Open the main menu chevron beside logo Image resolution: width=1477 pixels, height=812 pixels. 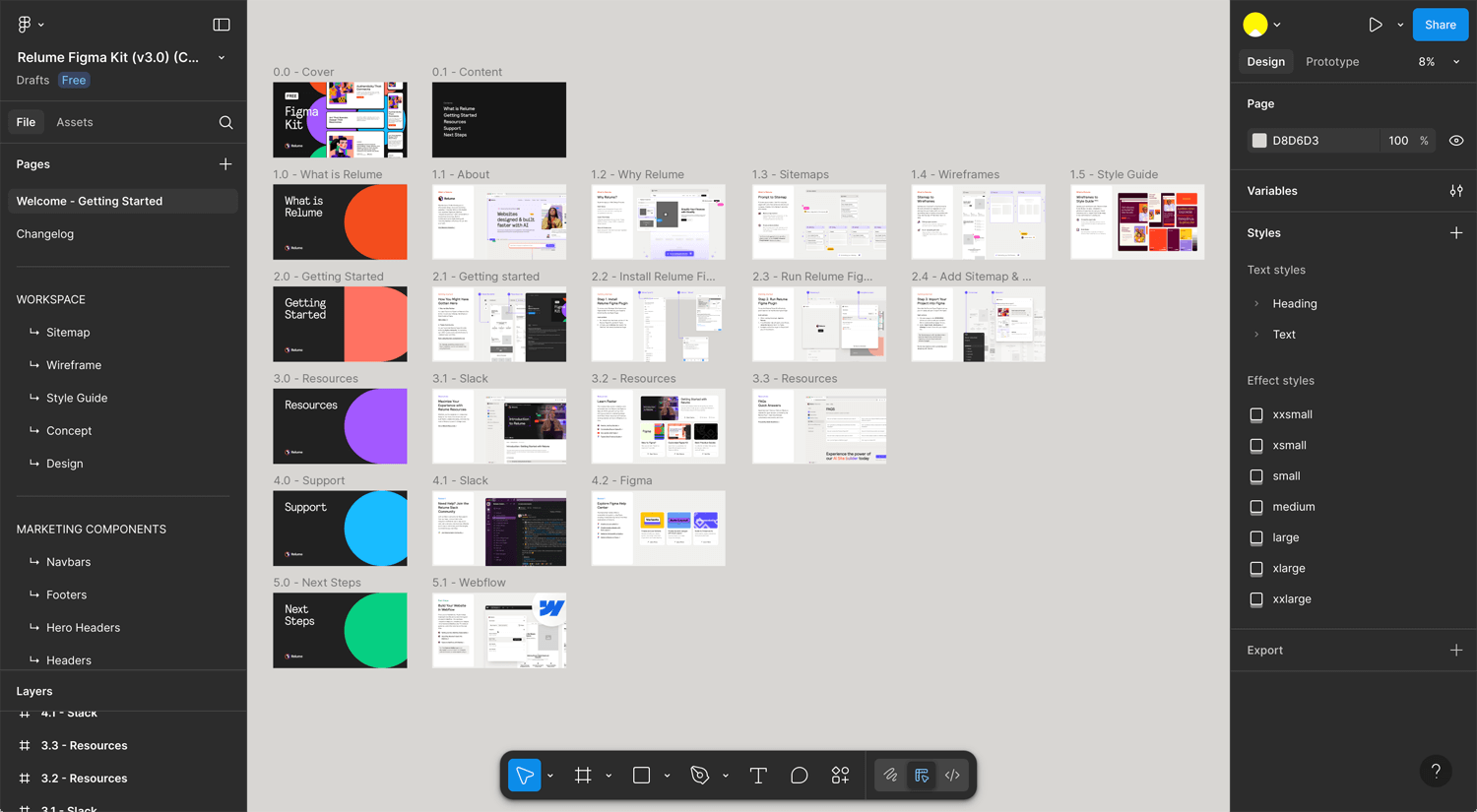point(41,26)
